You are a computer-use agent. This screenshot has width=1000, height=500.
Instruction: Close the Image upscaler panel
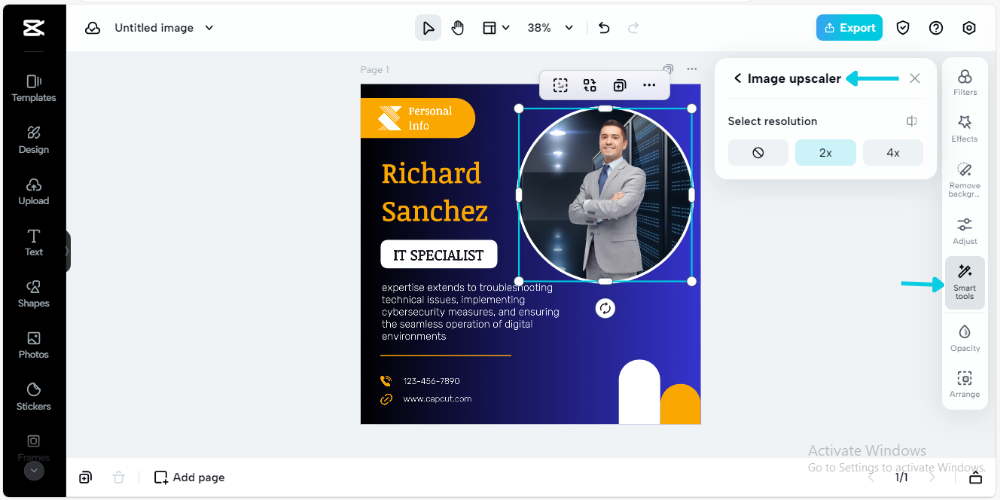915,78
